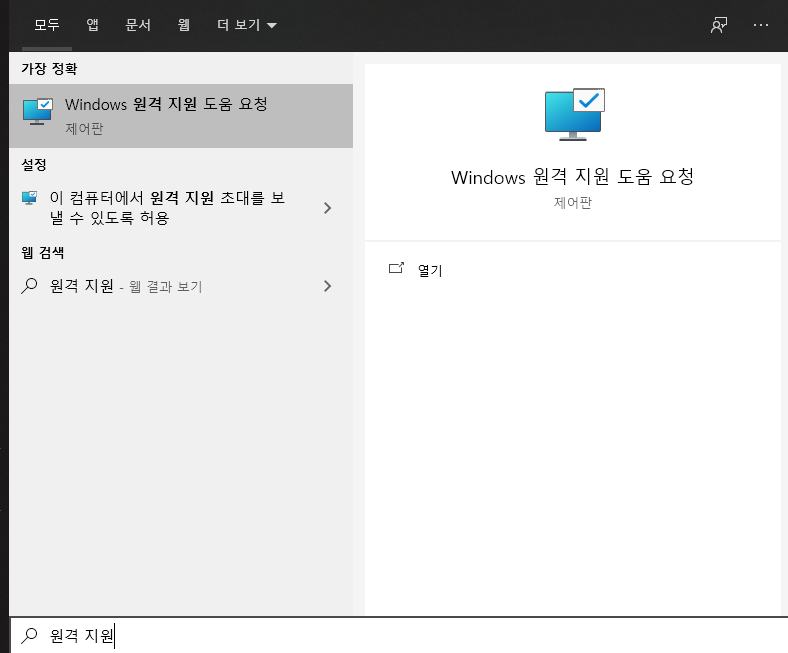Select the 모두 search filter tab
Image resolution: width=788 pixels, height=653 pixels.
pyautogui.click(x=47, y=25)
